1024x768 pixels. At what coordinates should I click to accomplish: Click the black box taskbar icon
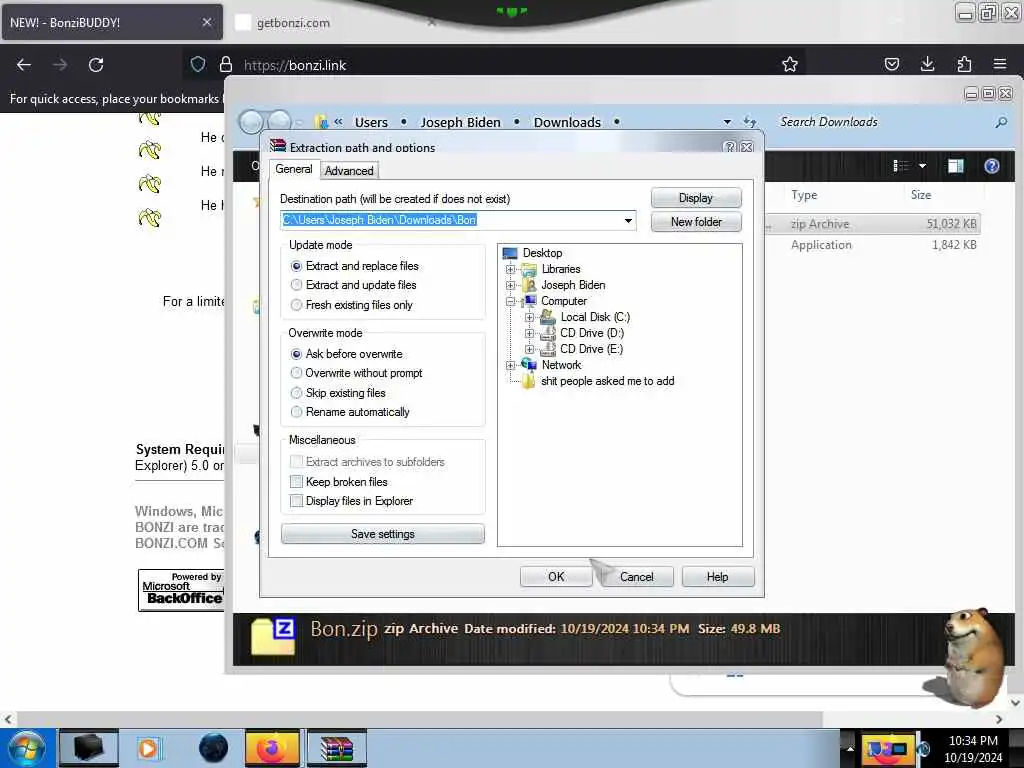(x=89, y=748)
